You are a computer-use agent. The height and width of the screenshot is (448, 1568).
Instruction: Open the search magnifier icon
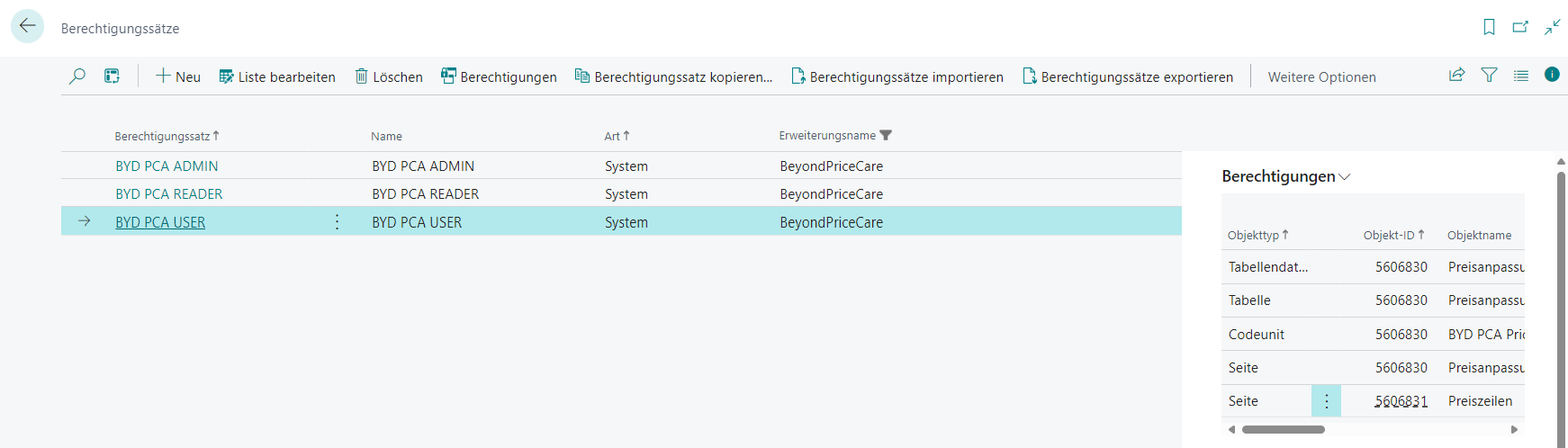(x=77, y=76)
